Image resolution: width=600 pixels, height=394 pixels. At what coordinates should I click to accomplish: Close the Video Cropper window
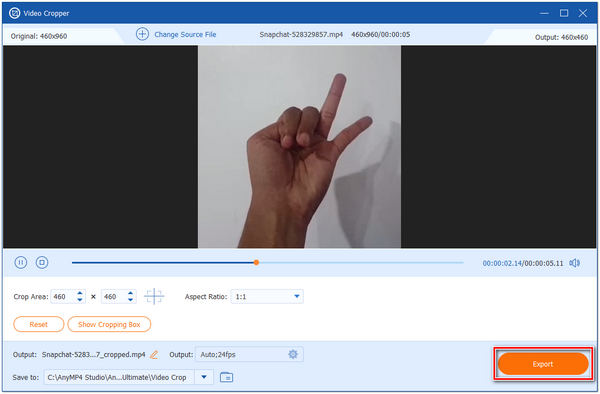point(583,13)
